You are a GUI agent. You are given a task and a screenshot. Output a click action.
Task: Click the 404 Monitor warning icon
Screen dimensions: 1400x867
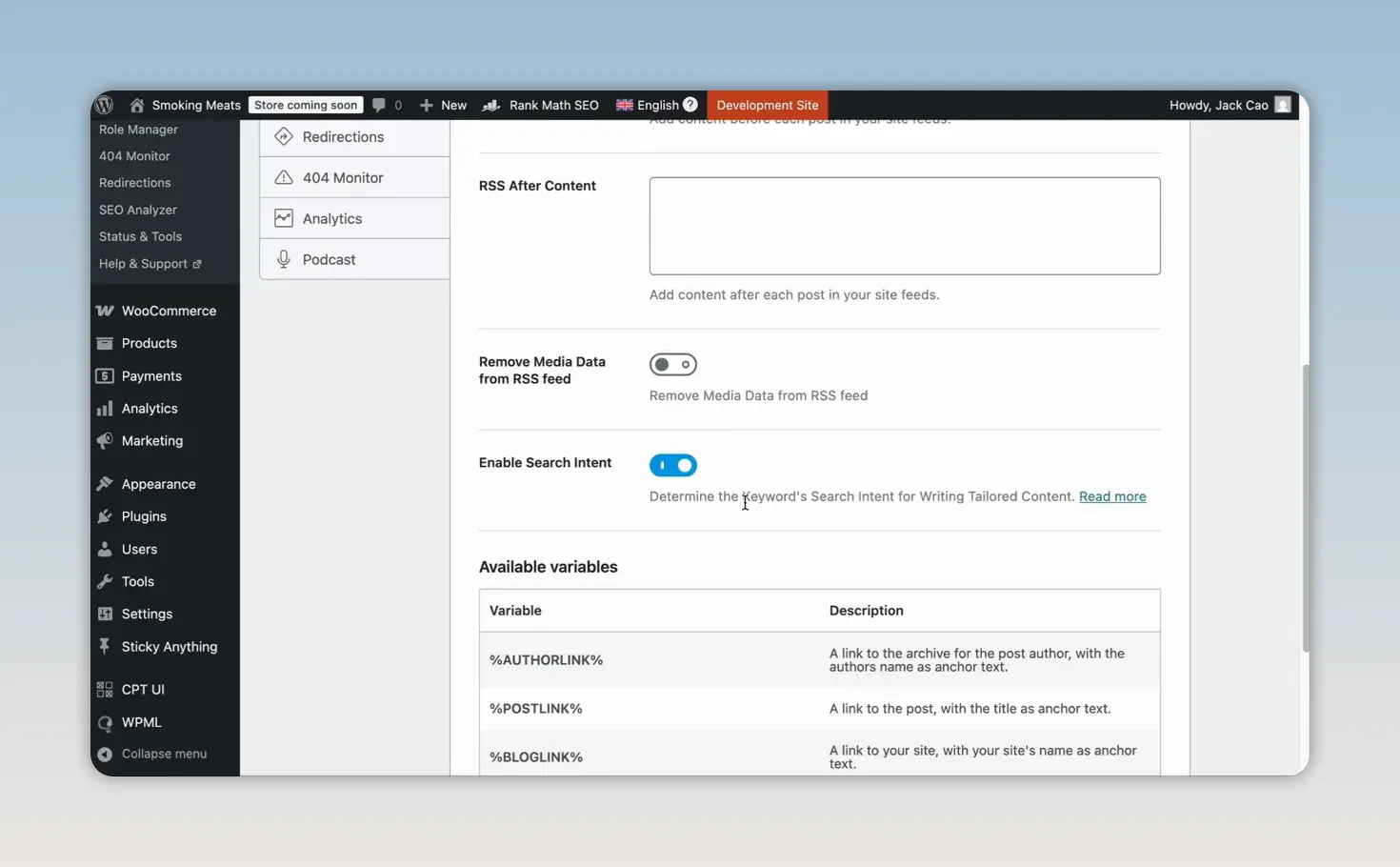[x=284, y=177]
